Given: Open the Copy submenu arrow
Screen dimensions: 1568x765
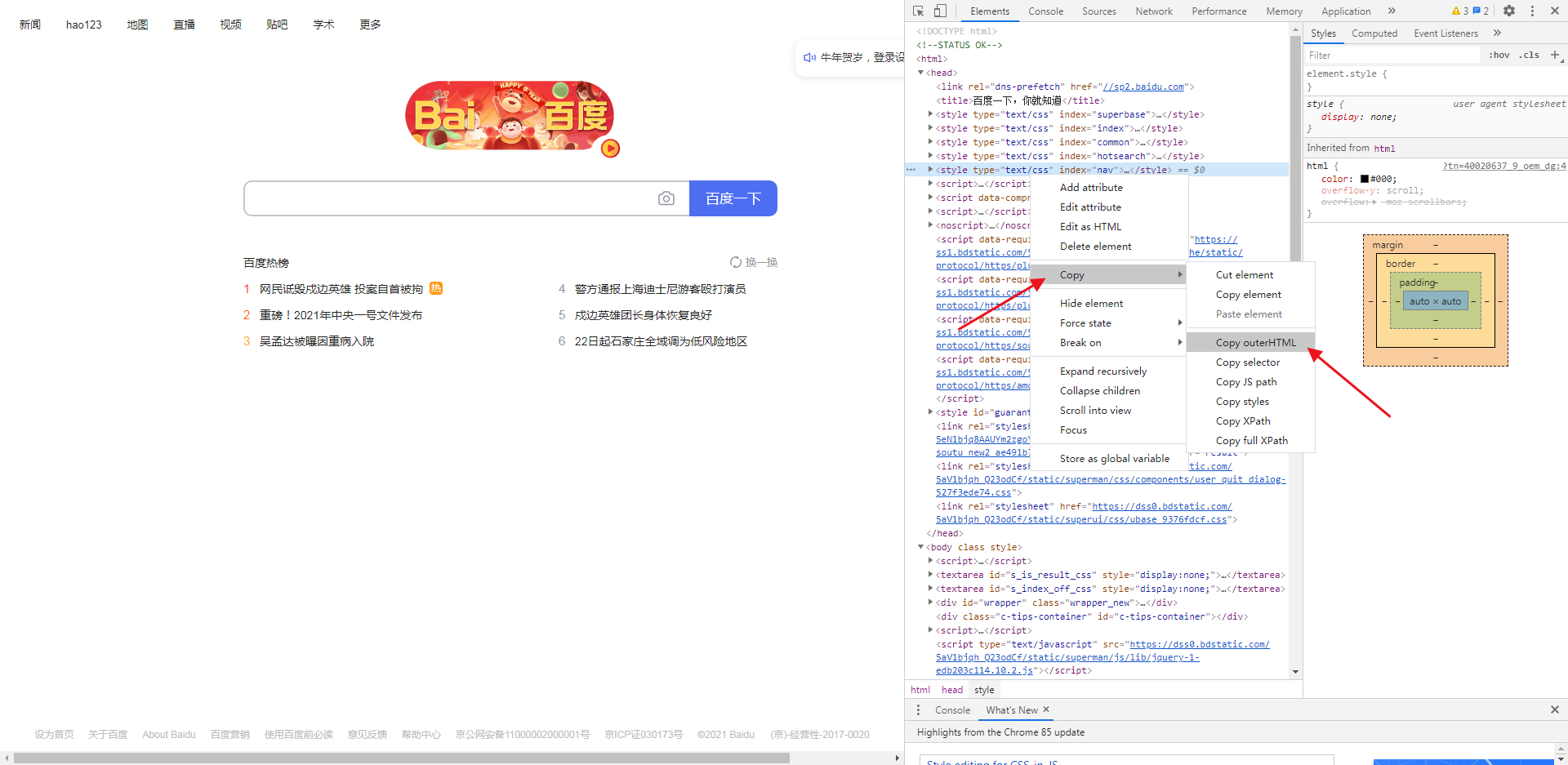Looking at the screenshot, I should coord(1180,274).
